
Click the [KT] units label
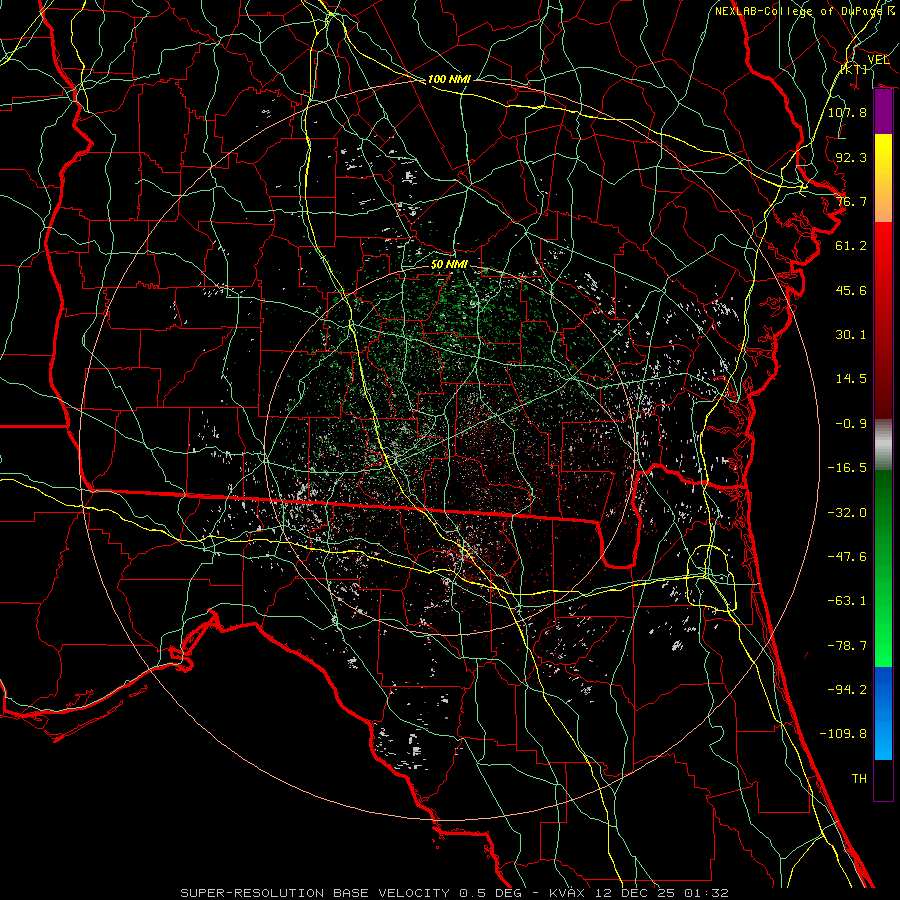point(854,69)
